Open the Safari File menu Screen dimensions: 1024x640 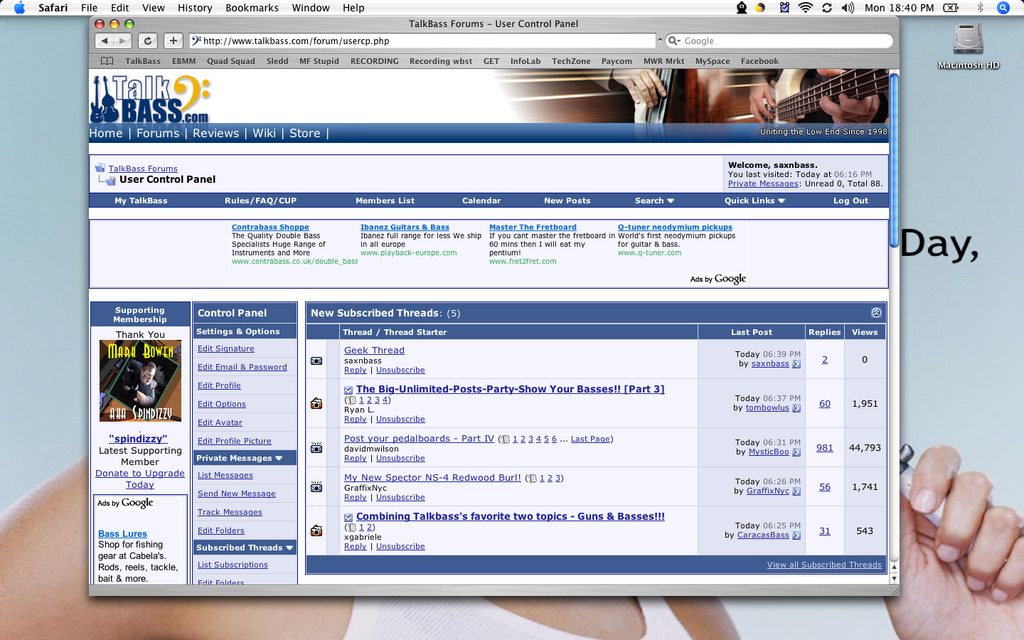89,8
